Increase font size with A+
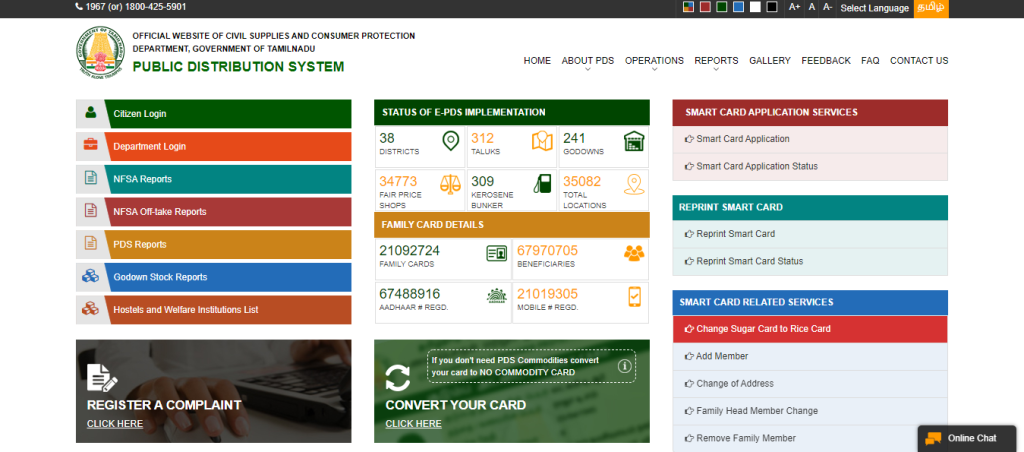 pyautogui.click(x=794, y=7)
